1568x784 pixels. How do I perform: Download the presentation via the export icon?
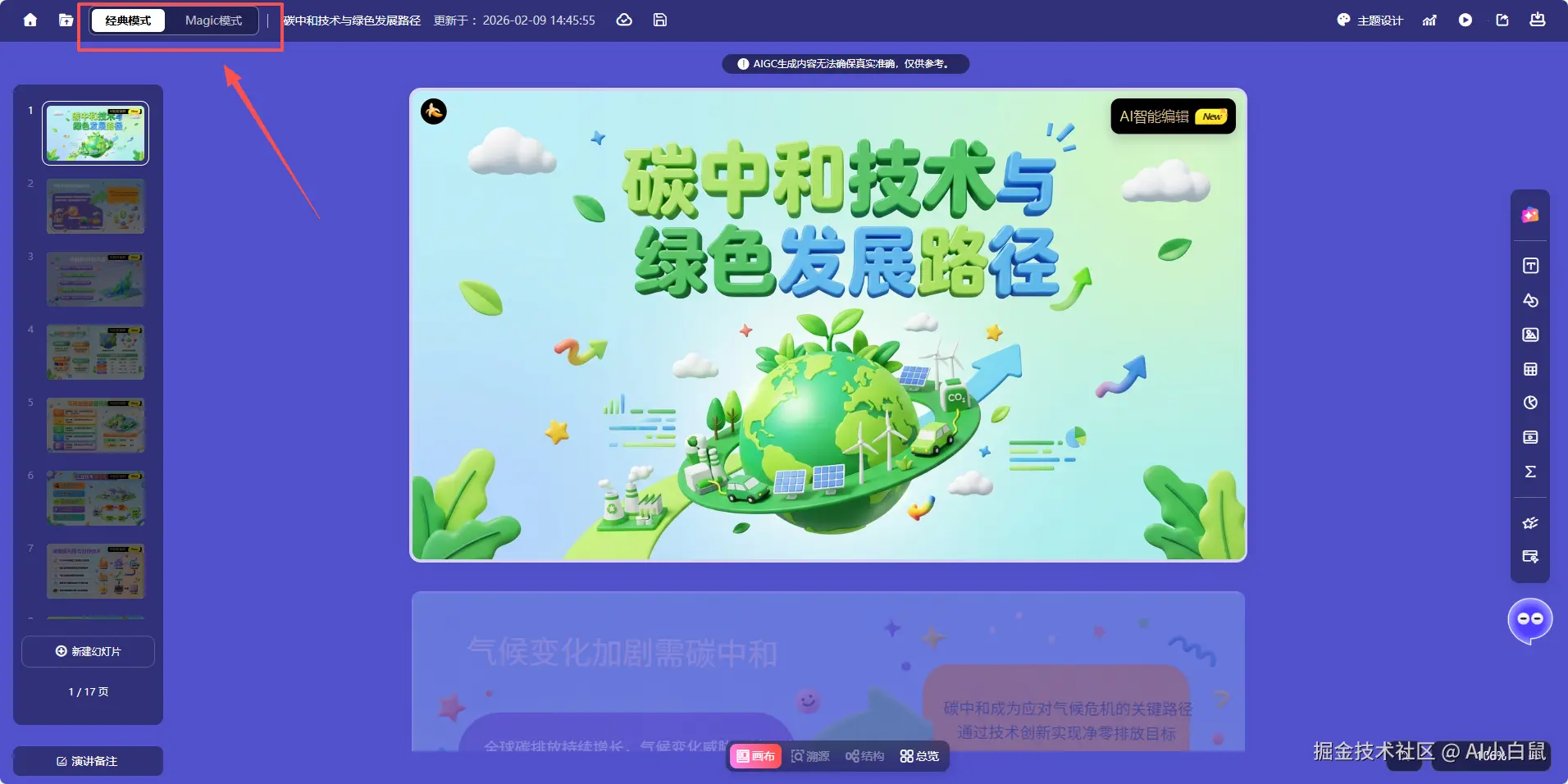click(1538, 20)
